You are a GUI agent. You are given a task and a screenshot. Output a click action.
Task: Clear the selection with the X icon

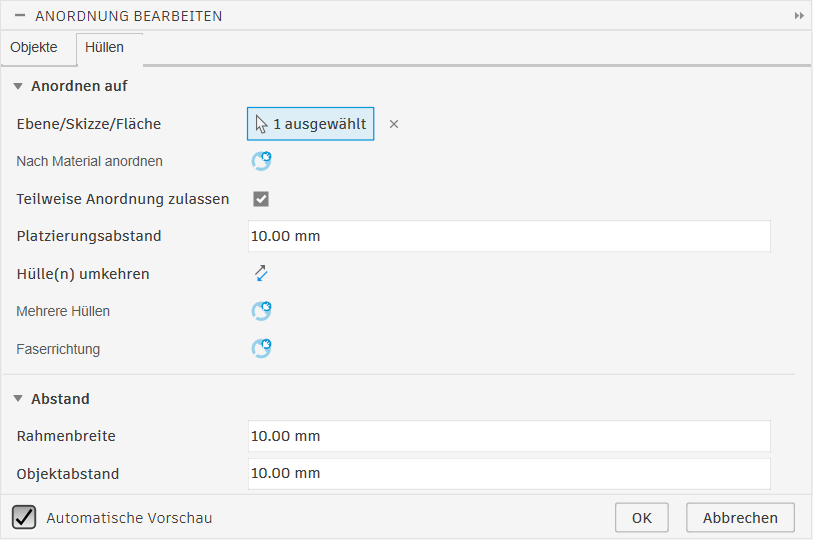[x=394, y=124]
